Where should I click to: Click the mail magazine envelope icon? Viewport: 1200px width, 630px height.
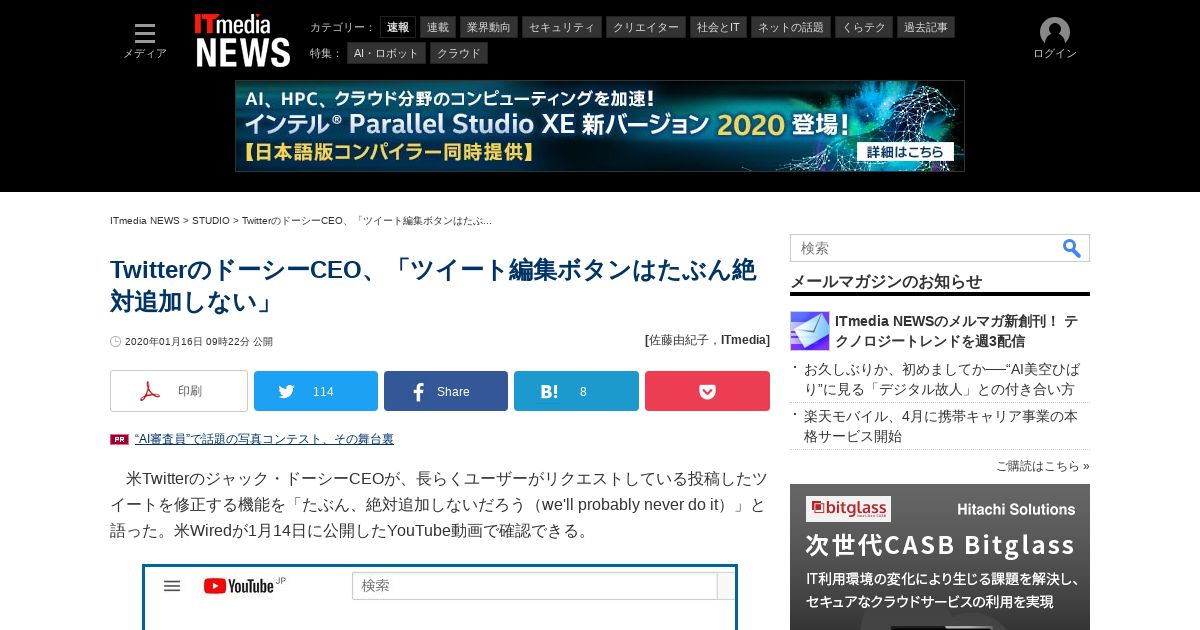coord(810,331)
